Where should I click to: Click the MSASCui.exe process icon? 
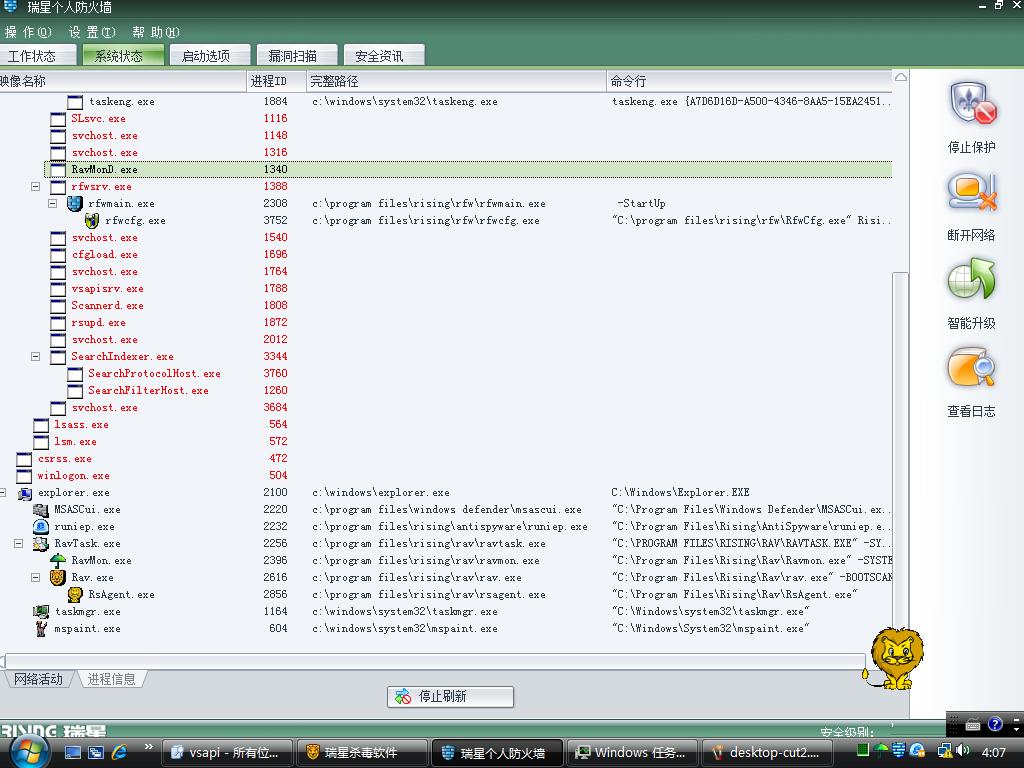click(x=41, y=510)
